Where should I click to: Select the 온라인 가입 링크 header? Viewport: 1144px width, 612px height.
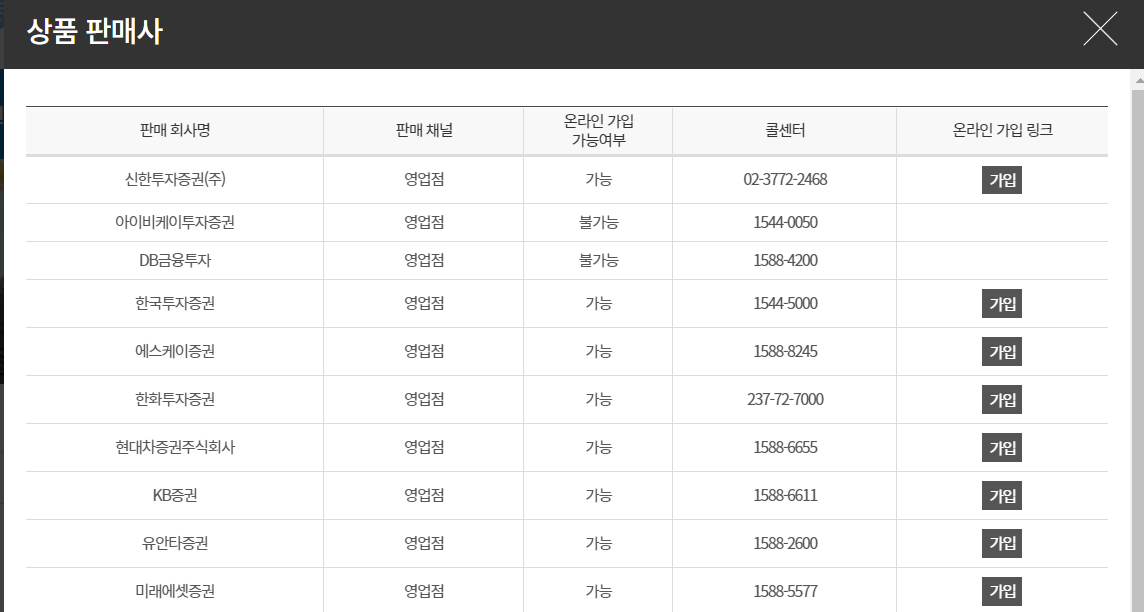[1002, 130]
